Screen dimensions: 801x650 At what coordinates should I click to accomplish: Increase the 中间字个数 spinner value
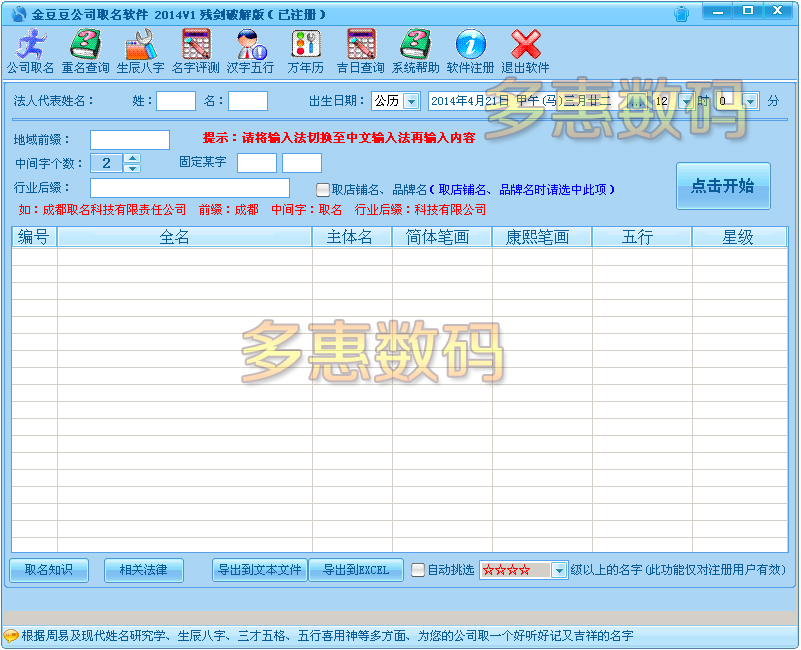pos(132,158)
